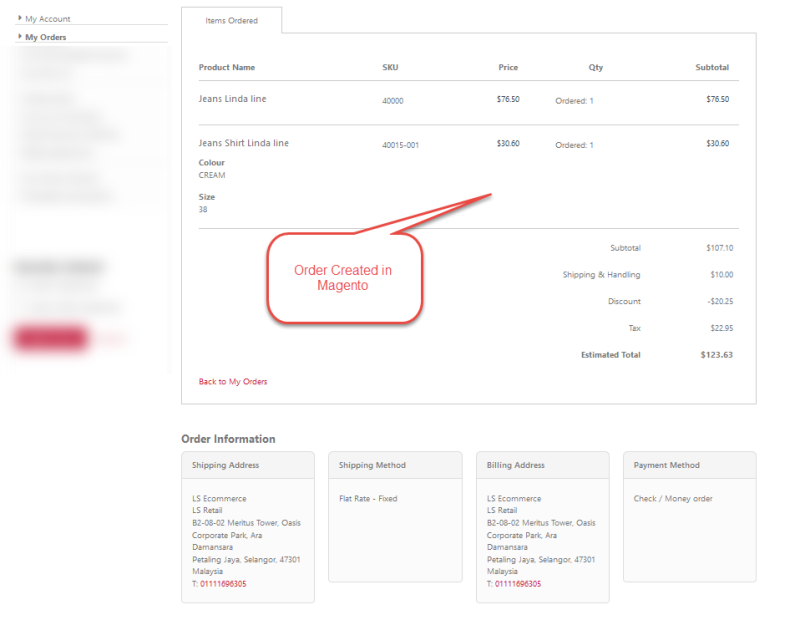Screen dimensions: 800x620
Task: Expand the My Account arrow icon
Action: pos(20,18)
